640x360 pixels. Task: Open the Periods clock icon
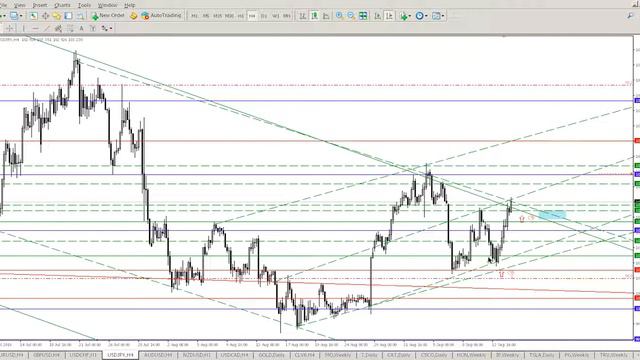pos(419,16)
